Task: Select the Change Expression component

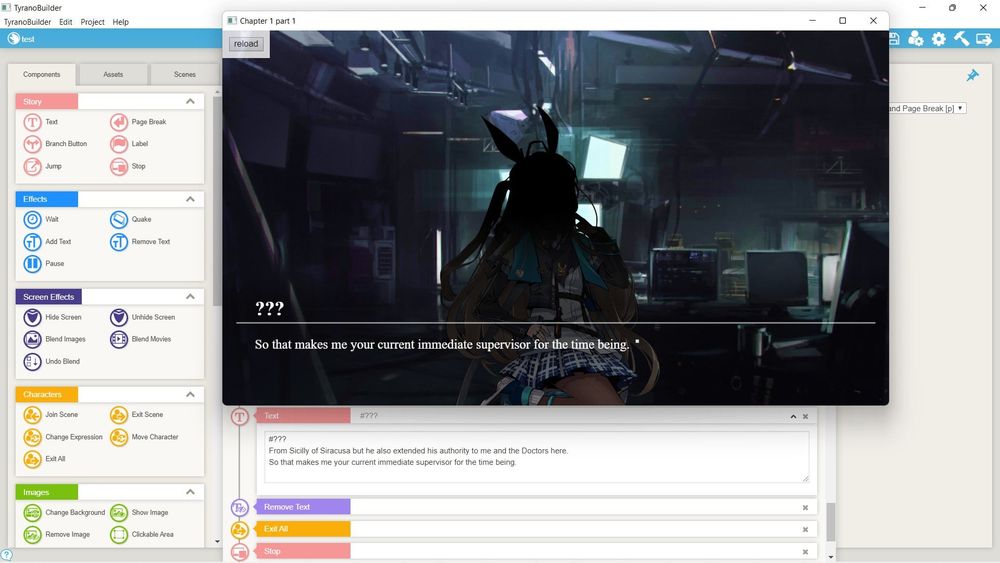Action: 63,437
